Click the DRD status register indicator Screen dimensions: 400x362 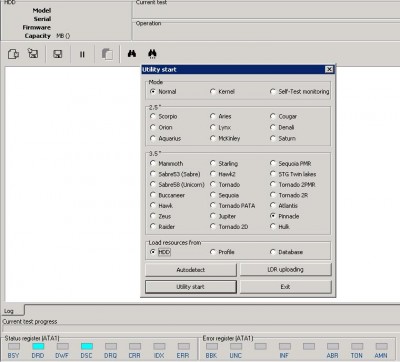pos(38,346)
